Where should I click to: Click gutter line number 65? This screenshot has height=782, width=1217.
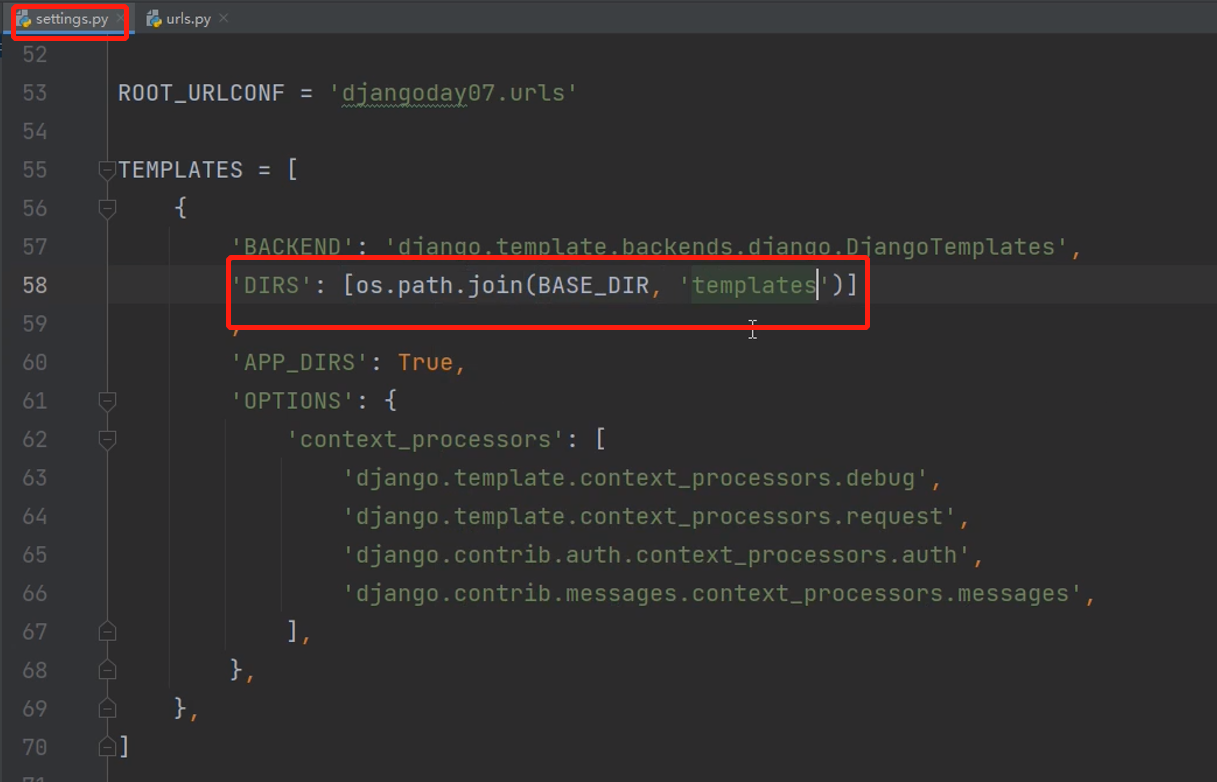click(x=35, y=555)
